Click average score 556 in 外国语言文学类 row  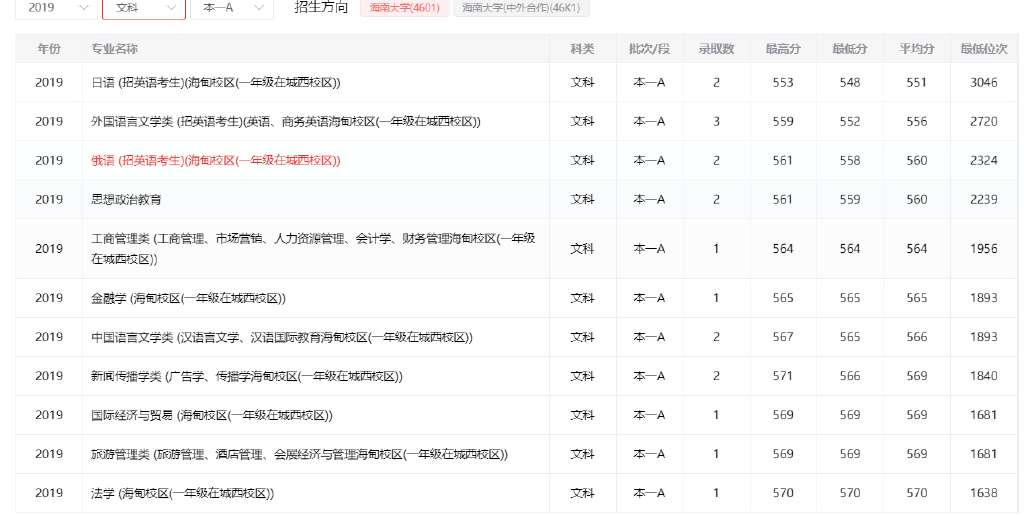pos(917,121)
